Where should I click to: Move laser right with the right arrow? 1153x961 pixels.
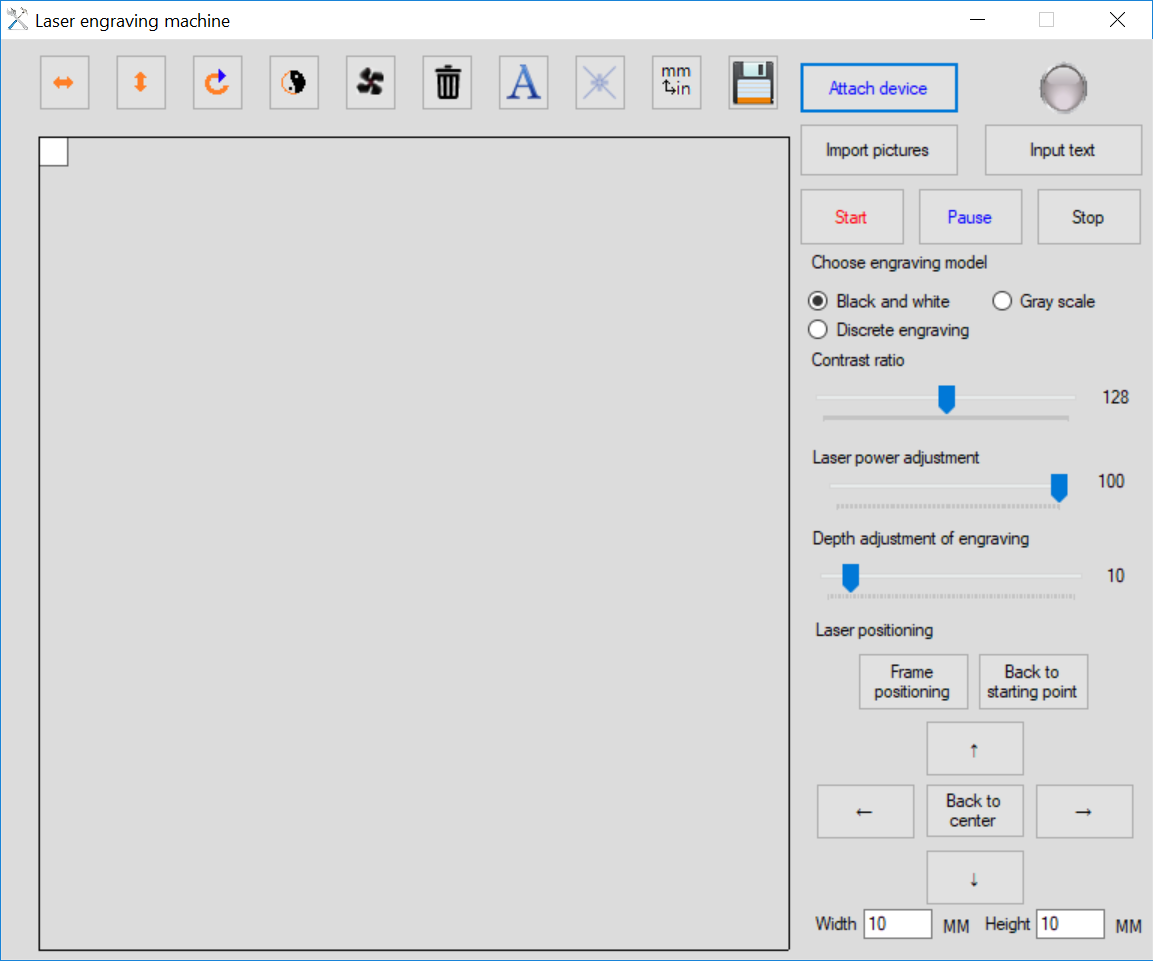[1085, 812]
